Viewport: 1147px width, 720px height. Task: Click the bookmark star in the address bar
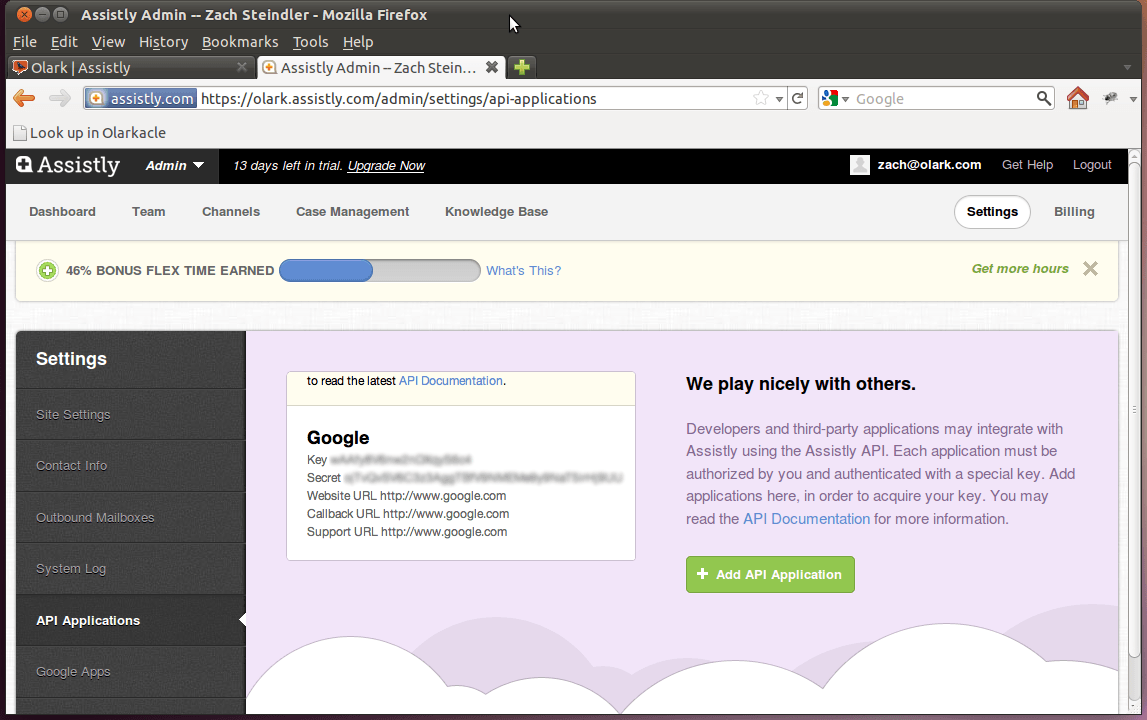(x=761, y=98)
